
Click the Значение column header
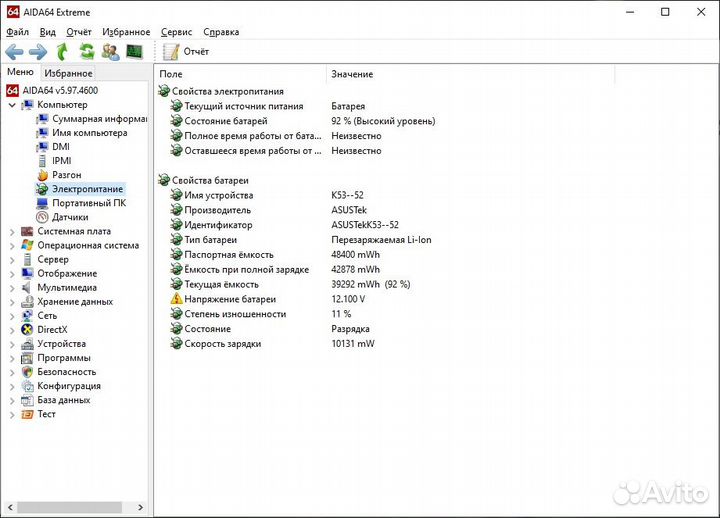click(x=352, y=74)
